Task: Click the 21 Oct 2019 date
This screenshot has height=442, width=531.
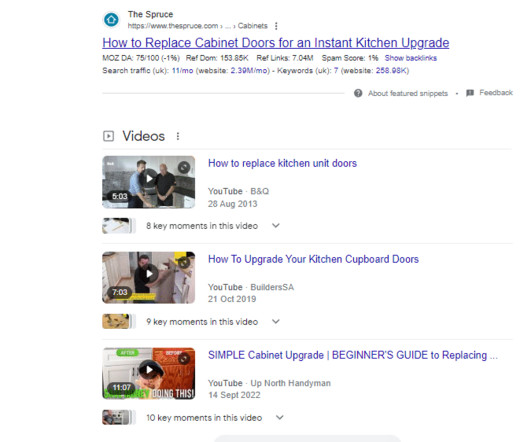Action: click(232, 299)
